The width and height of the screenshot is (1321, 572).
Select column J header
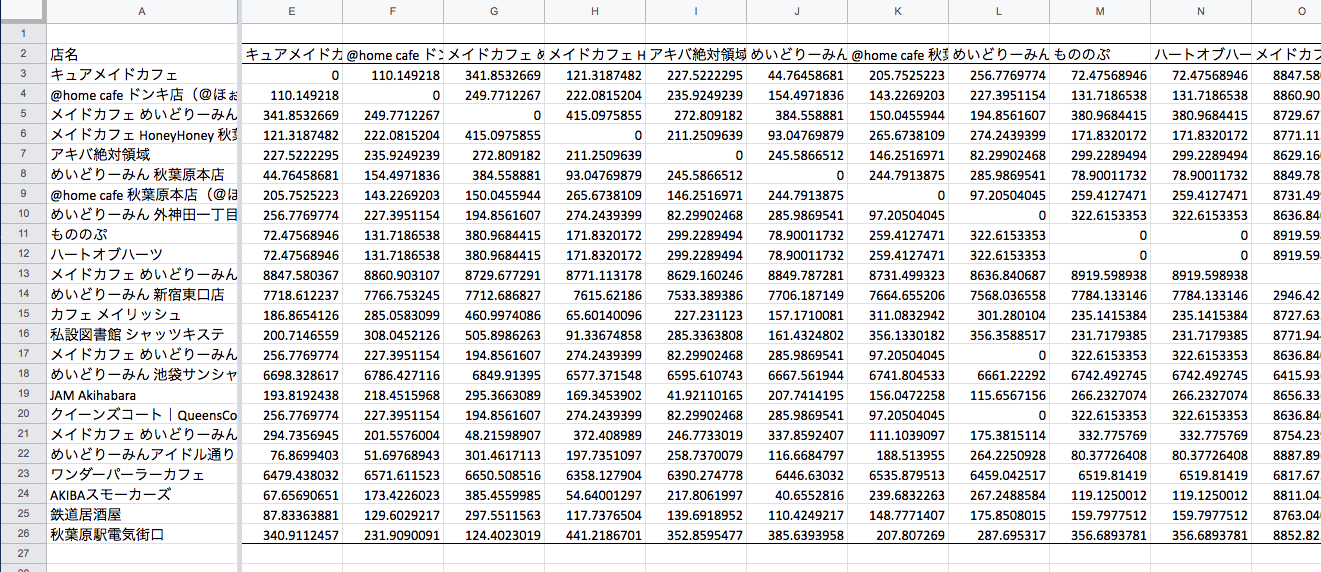coord(796,12)
